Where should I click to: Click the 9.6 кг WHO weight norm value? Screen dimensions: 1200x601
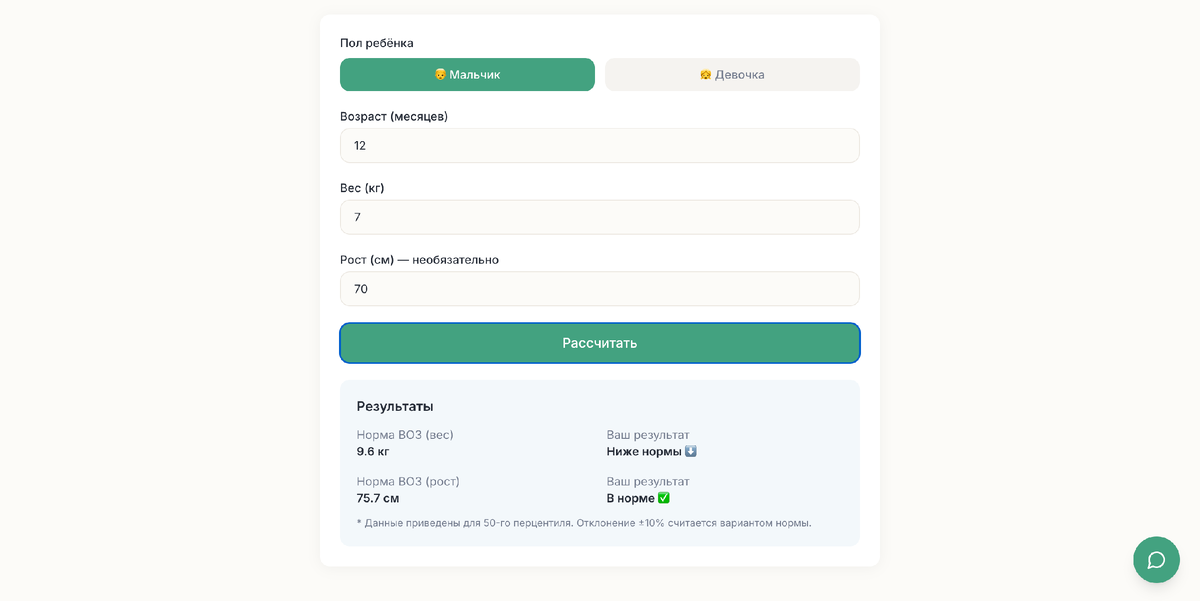[373, 451]
